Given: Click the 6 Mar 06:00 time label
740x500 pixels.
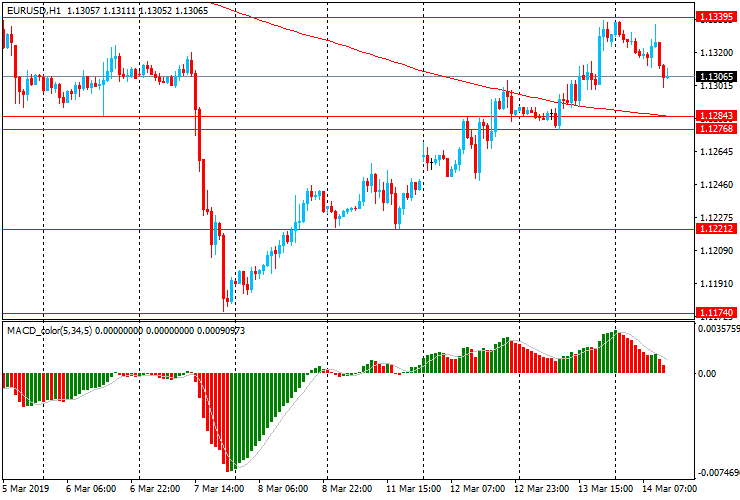Looking at the screenshot, I should click(x=91, y=488).
